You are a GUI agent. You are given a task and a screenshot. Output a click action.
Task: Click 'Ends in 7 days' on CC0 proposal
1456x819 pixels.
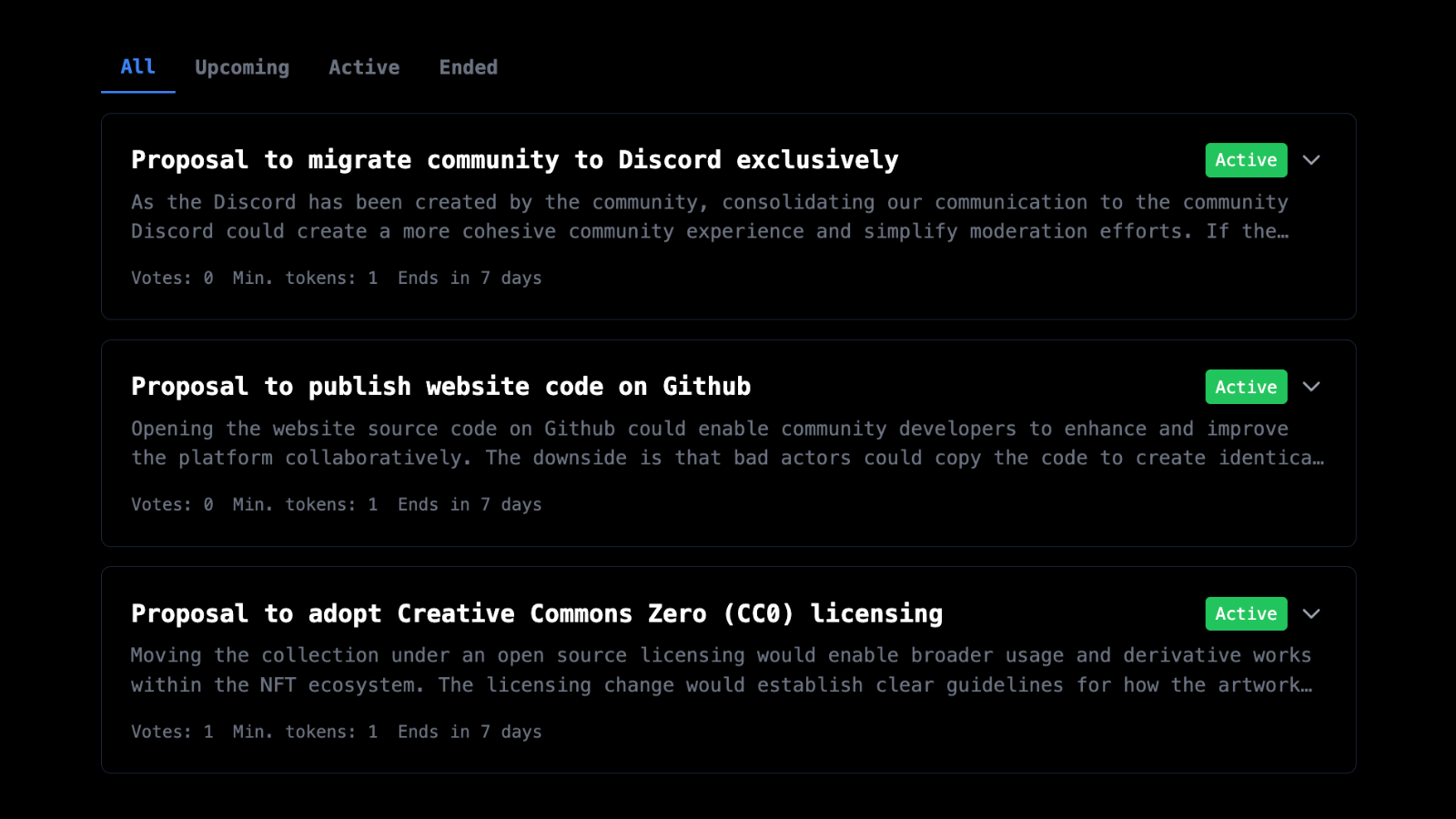coord(470,732)
